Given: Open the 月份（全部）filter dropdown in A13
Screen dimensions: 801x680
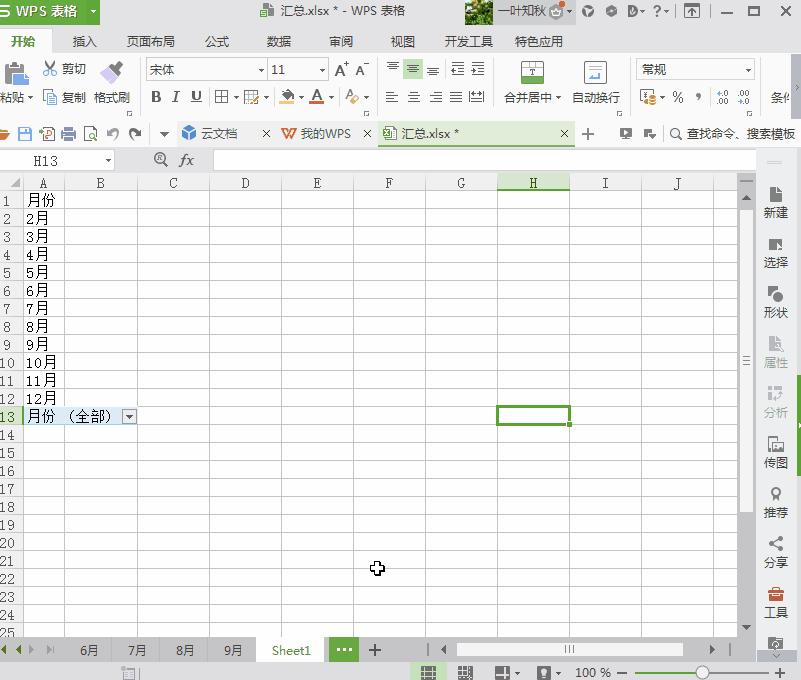Looking at the screenshot, I should [x=129, y=417].
